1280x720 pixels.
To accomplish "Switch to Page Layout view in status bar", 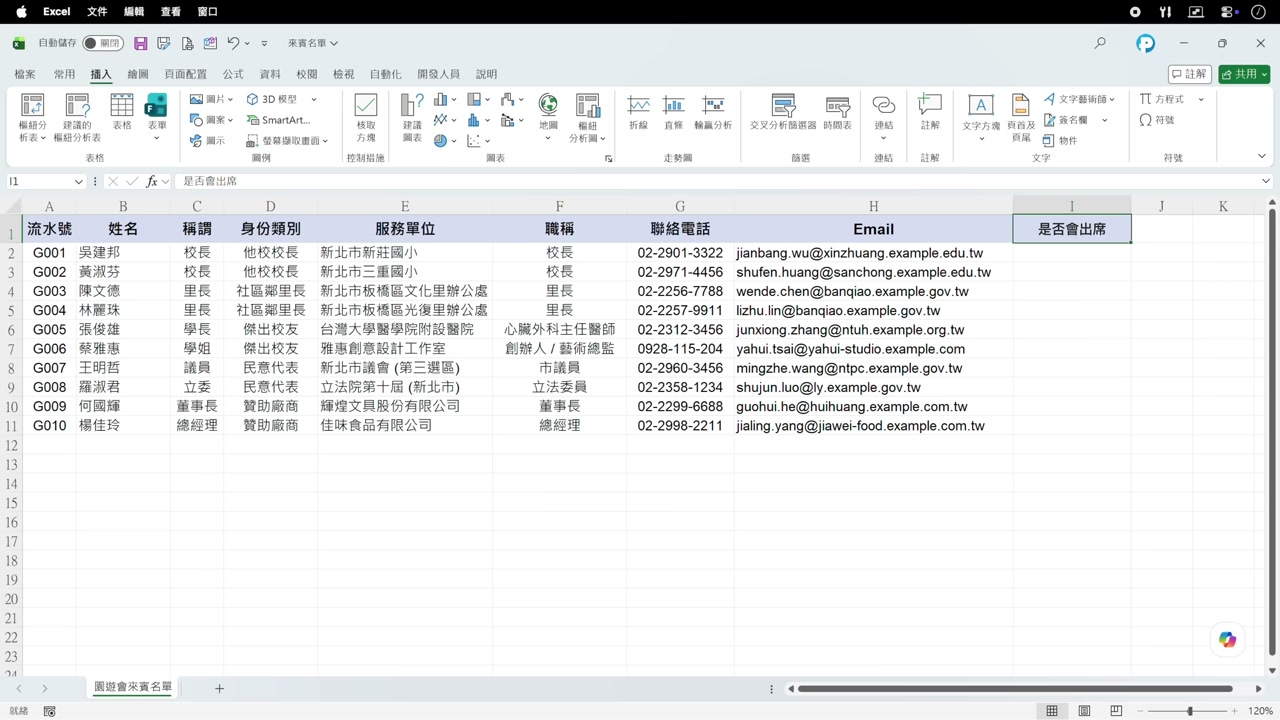I will [1084, 711].
